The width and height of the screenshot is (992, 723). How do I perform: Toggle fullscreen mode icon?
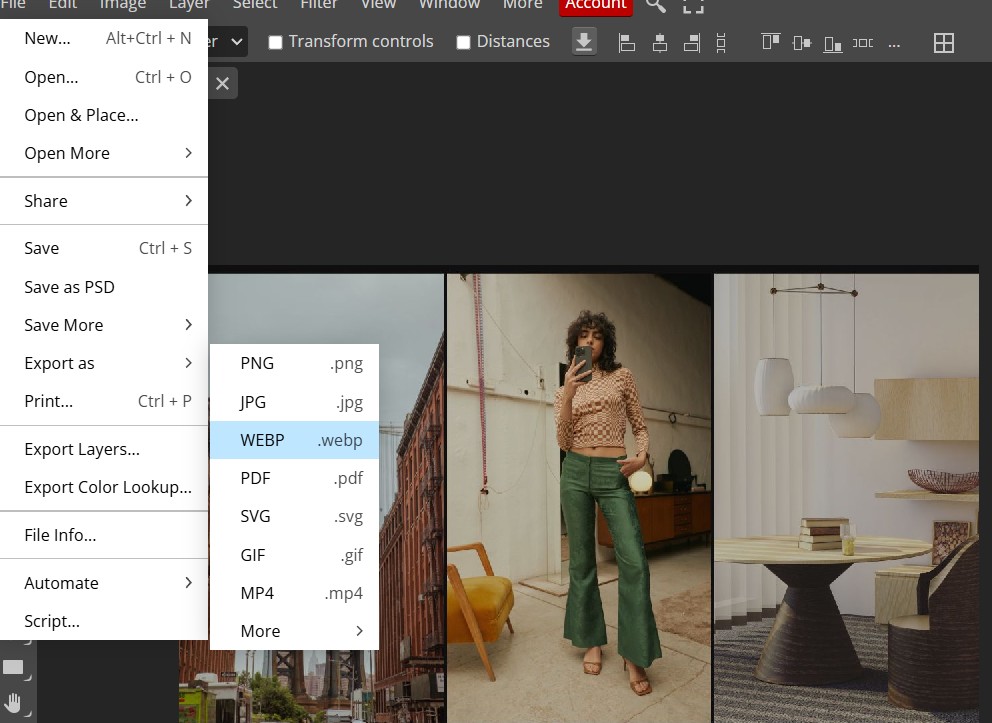click(693, 6)
